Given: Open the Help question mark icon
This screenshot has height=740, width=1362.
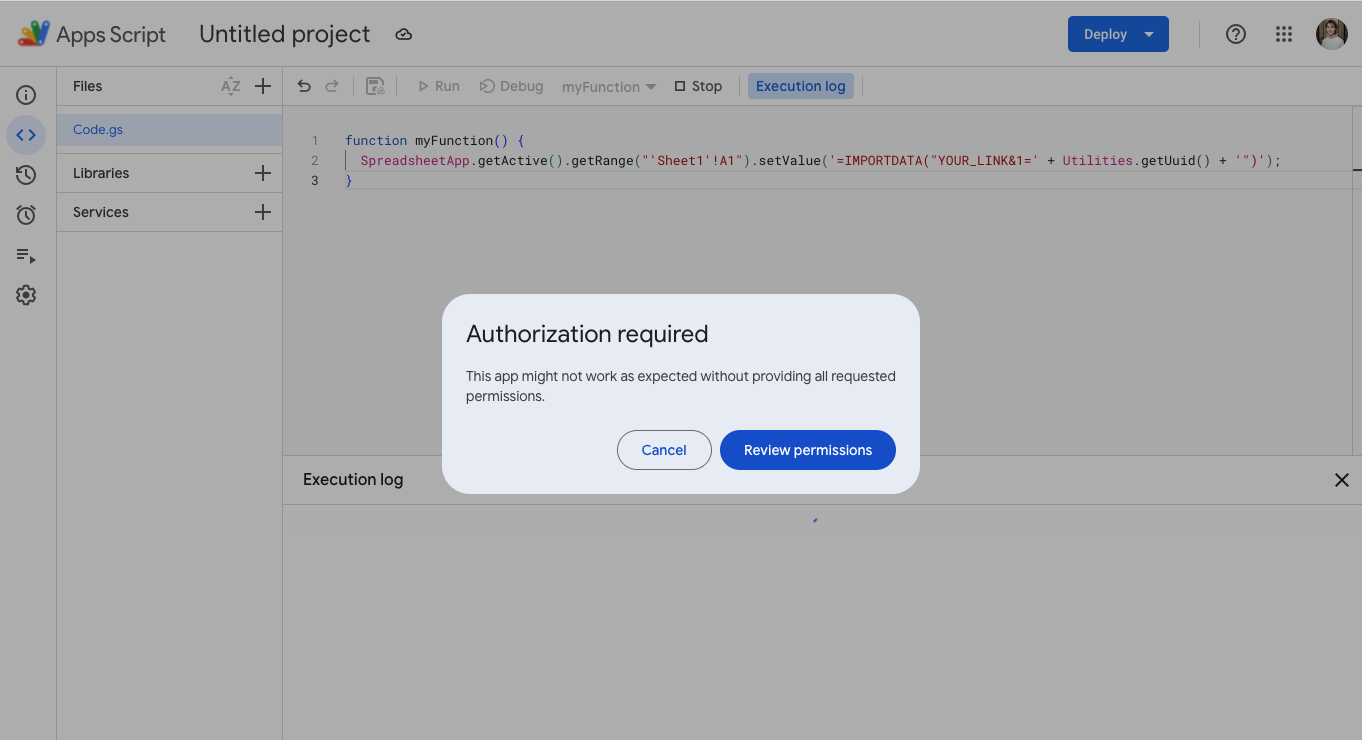Looking at the screenshot, I should tap(1236, 34).
